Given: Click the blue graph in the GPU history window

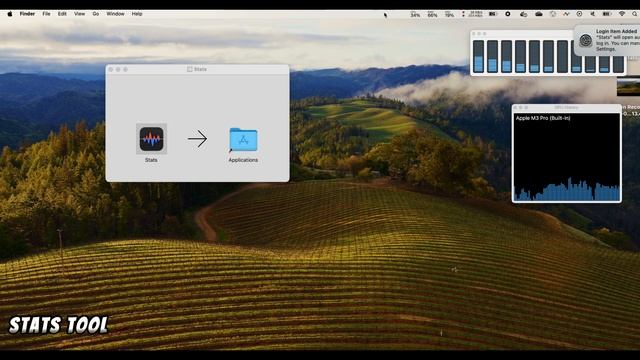Looking at the screenshot, I should click(567, 190).
